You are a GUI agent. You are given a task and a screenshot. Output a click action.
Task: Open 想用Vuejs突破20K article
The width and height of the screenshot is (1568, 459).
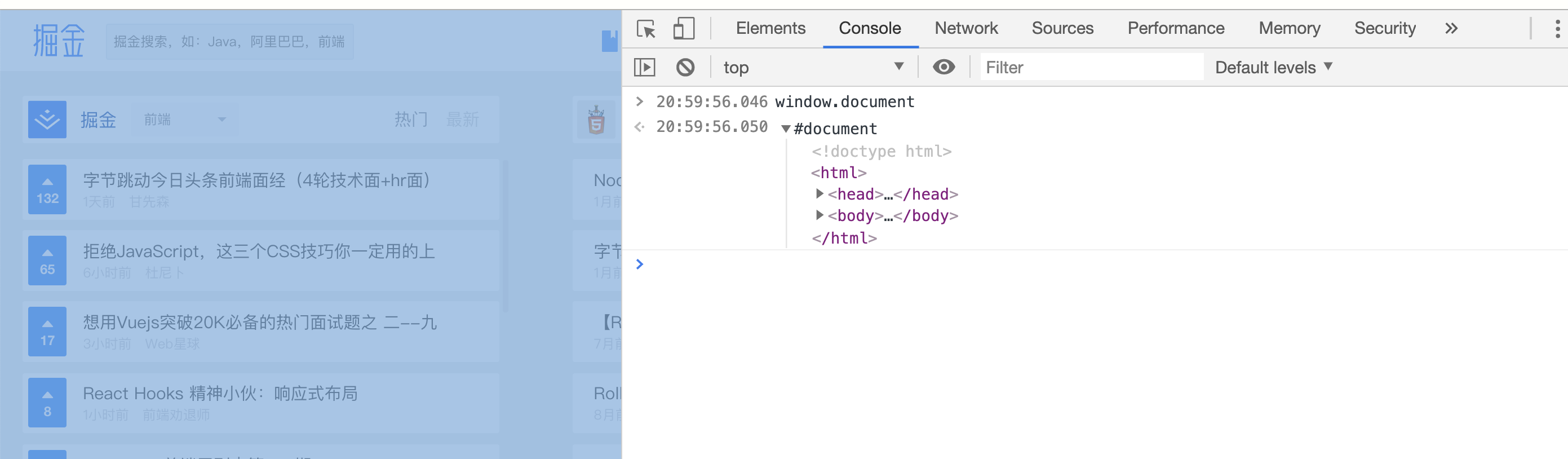[260, 323]
